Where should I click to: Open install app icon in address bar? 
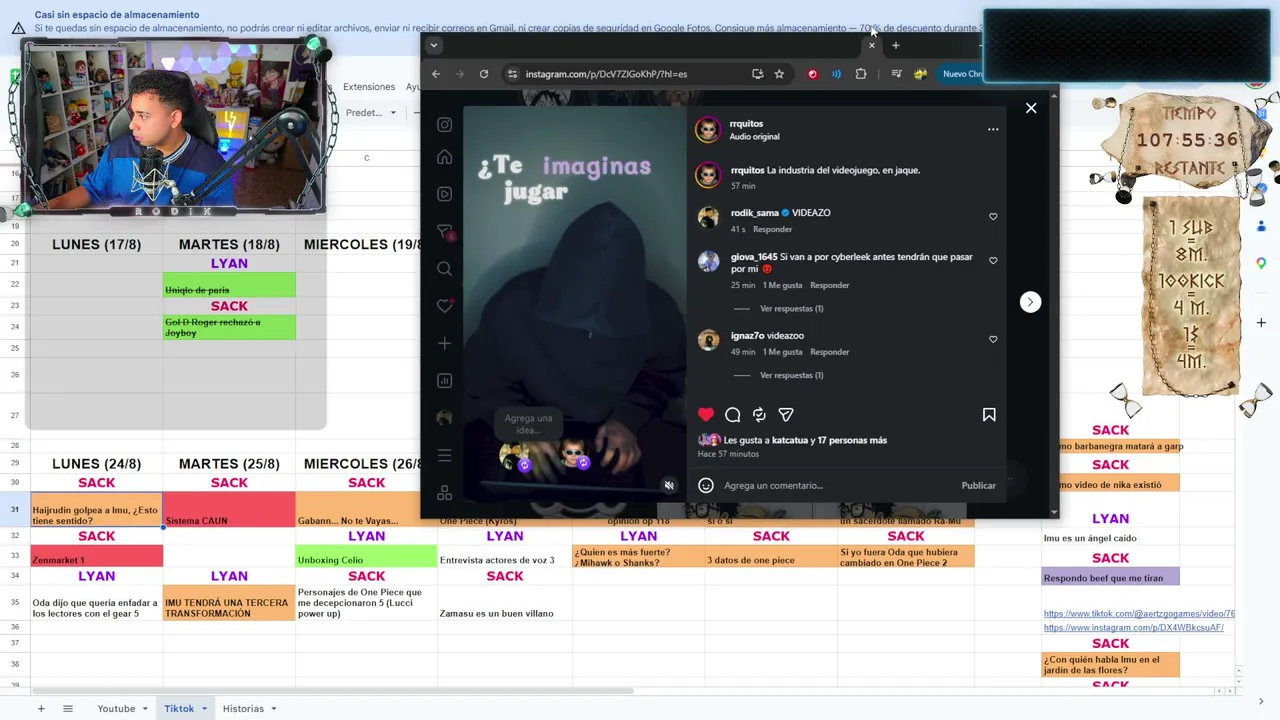pyautogui.click(x=757, y=74)
